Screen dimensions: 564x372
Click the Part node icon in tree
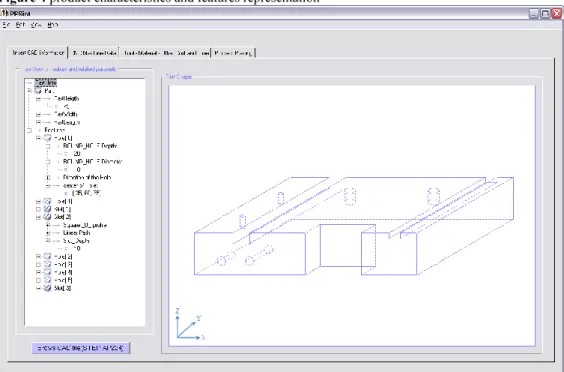38,91
